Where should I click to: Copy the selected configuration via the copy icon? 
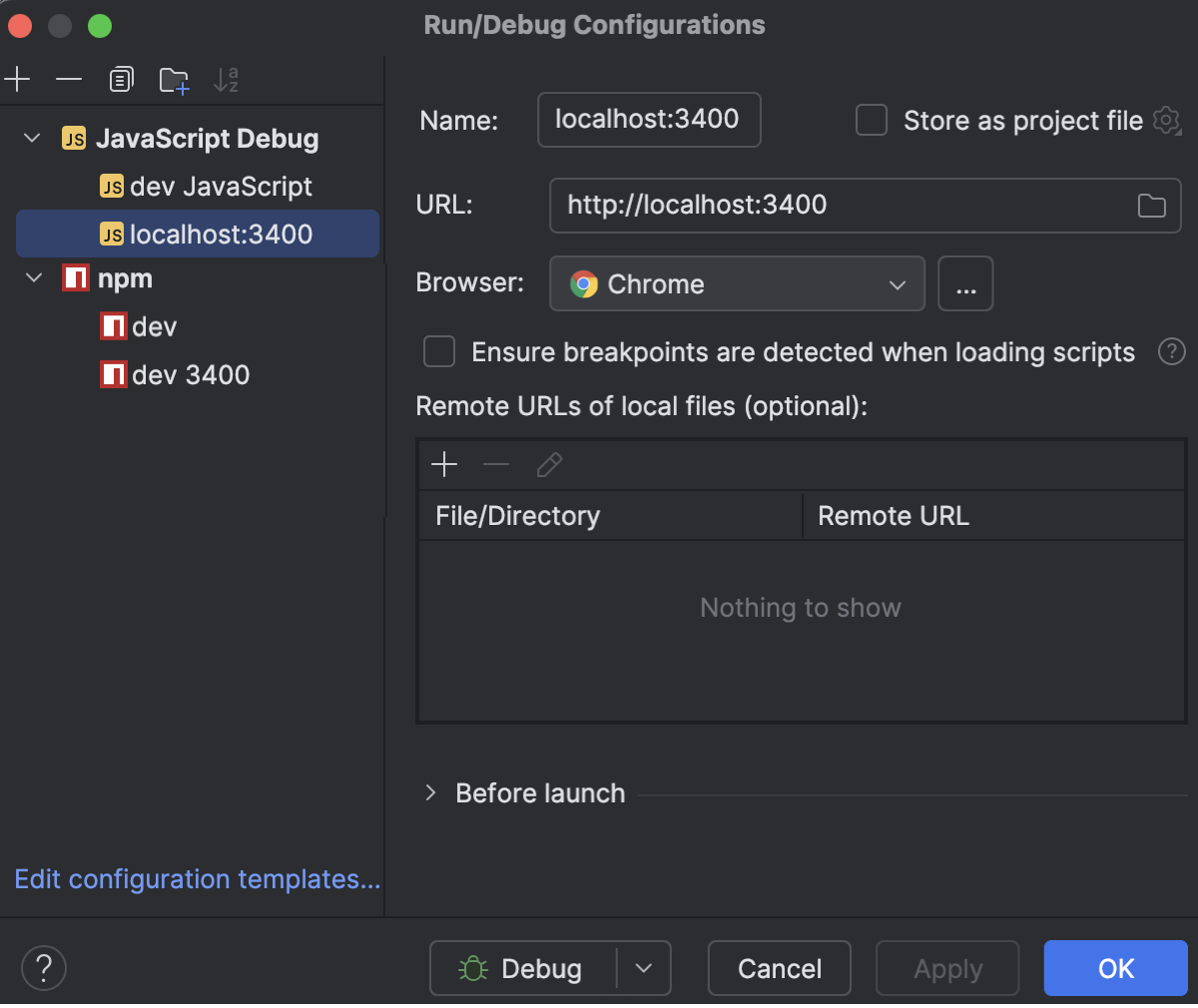[x=121, y=79]
